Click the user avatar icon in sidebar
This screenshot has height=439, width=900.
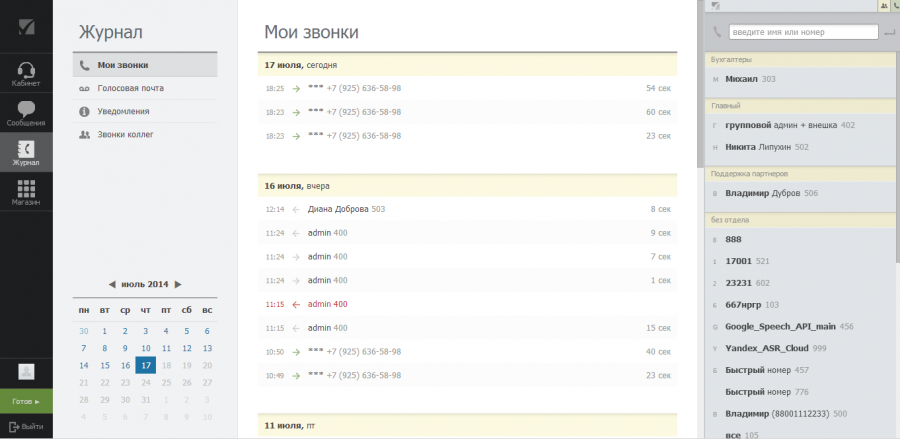pos(26,371)
